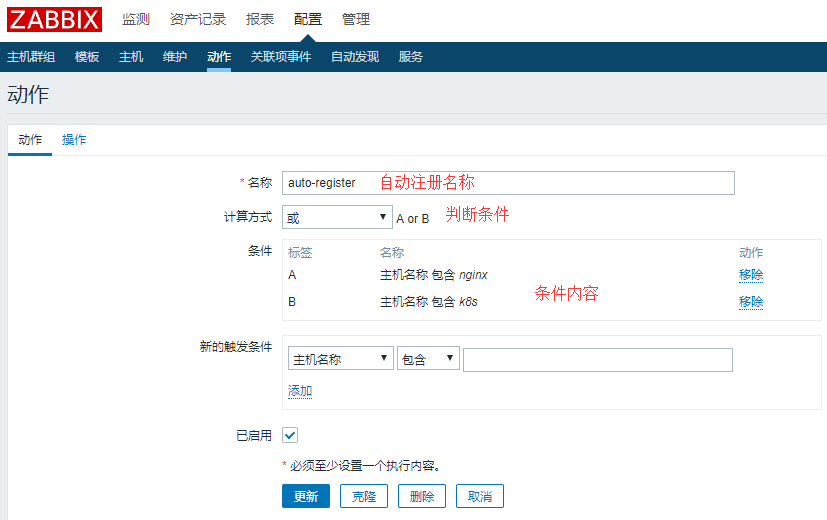Open the 管理 top menu
827x520 pixels.
(355, 19)
